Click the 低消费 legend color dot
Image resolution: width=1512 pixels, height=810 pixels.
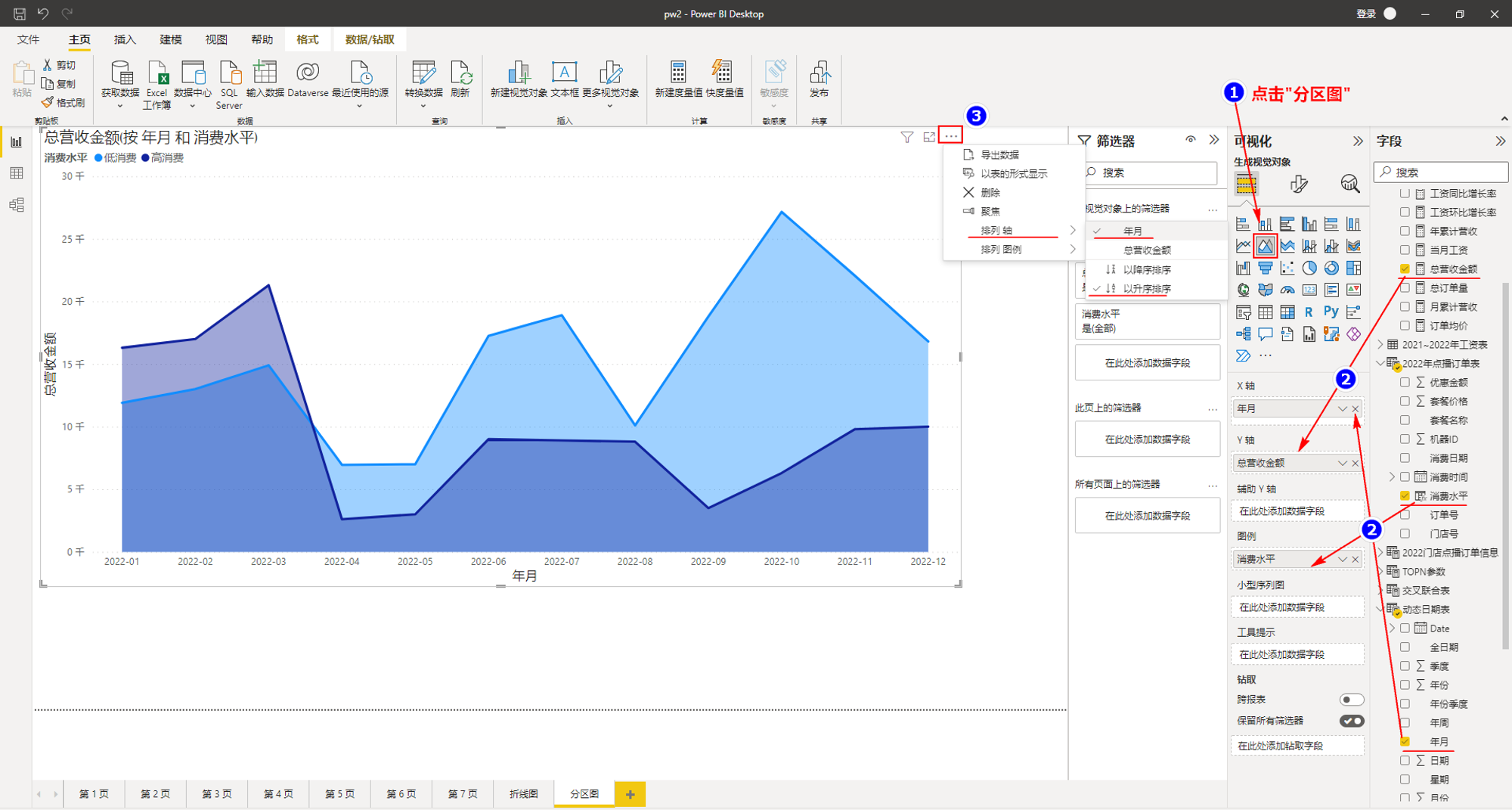tap(98, 157)
